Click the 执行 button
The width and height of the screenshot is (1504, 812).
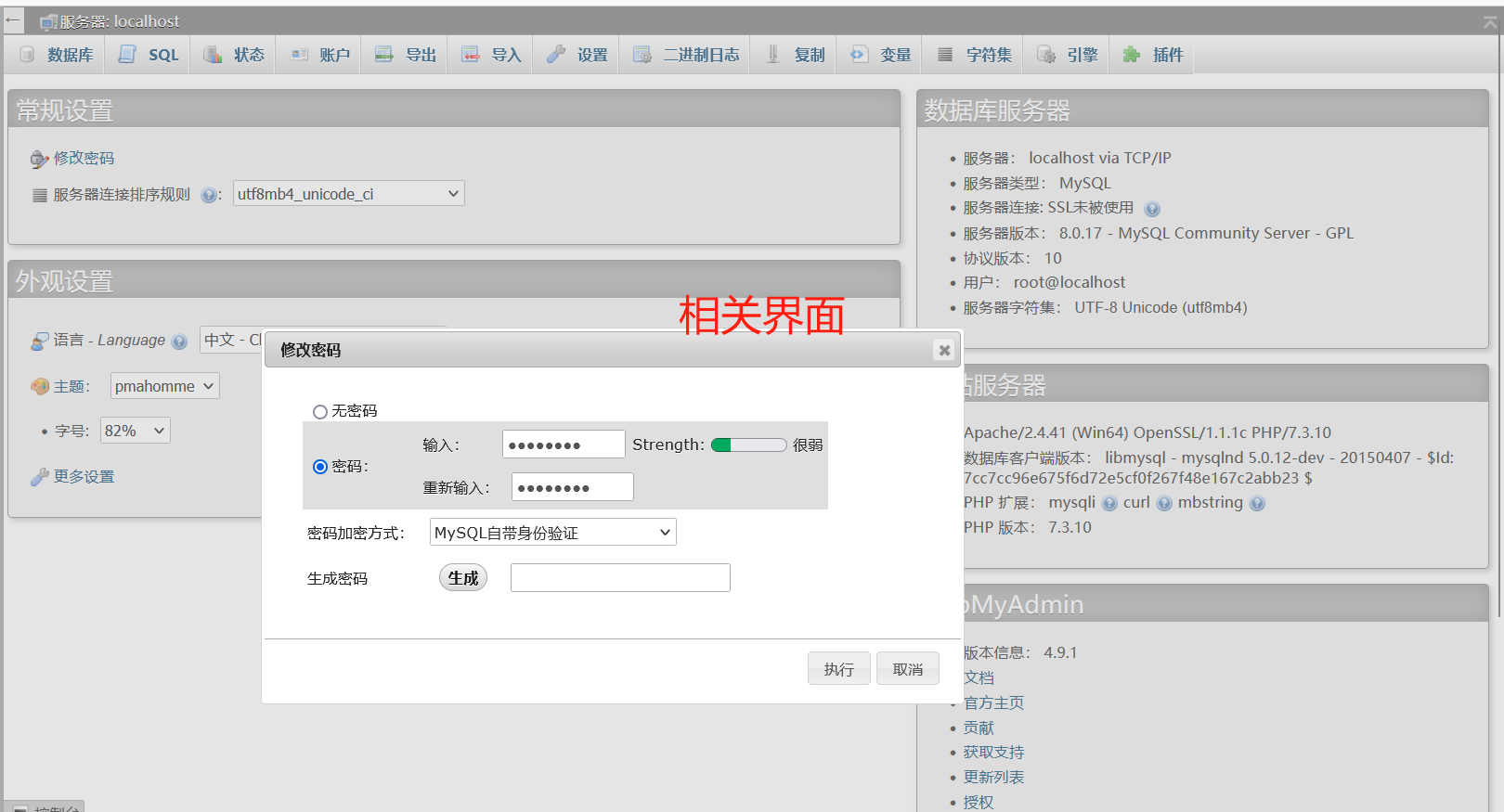[839, 669]
